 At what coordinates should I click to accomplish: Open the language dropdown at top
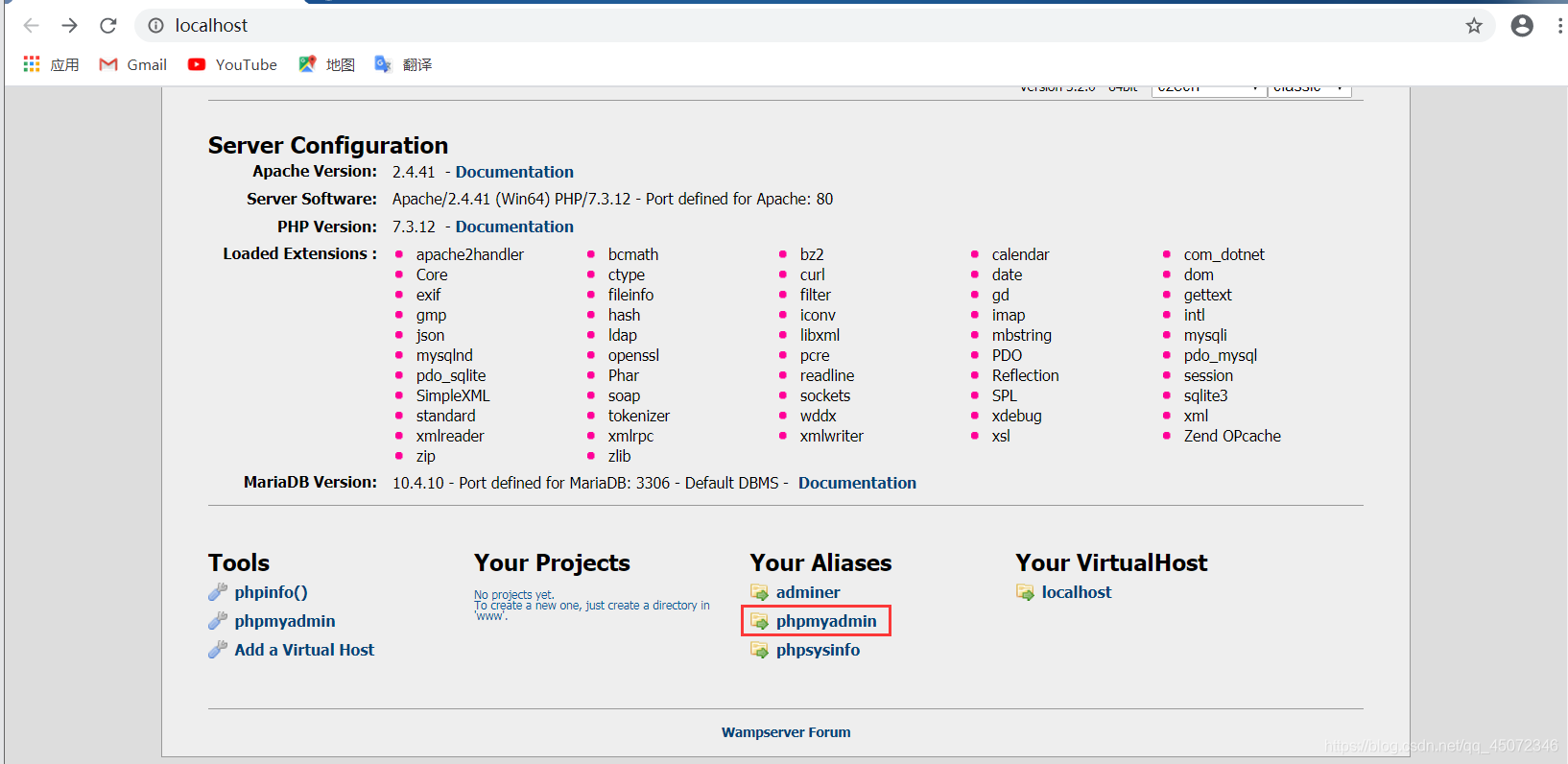1208,89
